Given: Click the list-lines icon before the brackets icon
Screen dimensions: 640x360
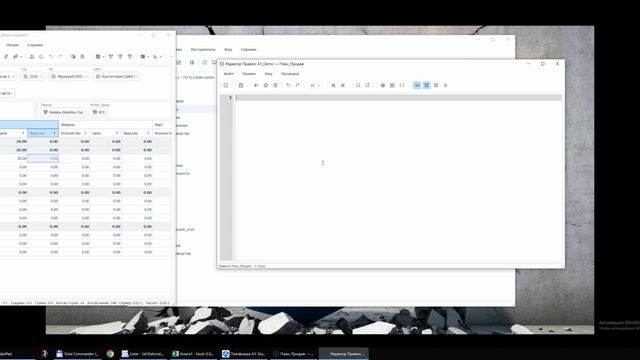Looking at the screenshot, I should click(392, 85).
